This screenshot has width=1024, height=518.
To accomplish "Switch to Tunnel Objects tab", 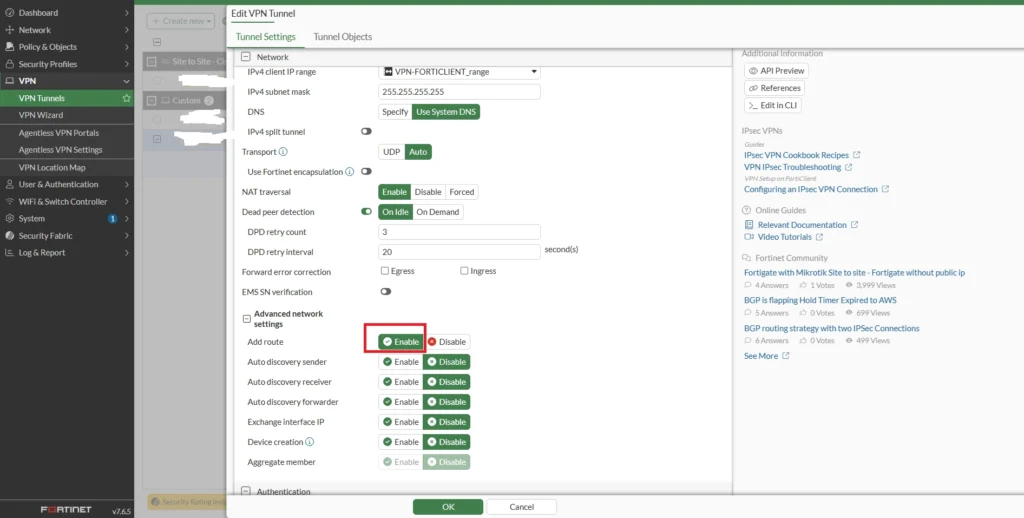I will (342, 37).
